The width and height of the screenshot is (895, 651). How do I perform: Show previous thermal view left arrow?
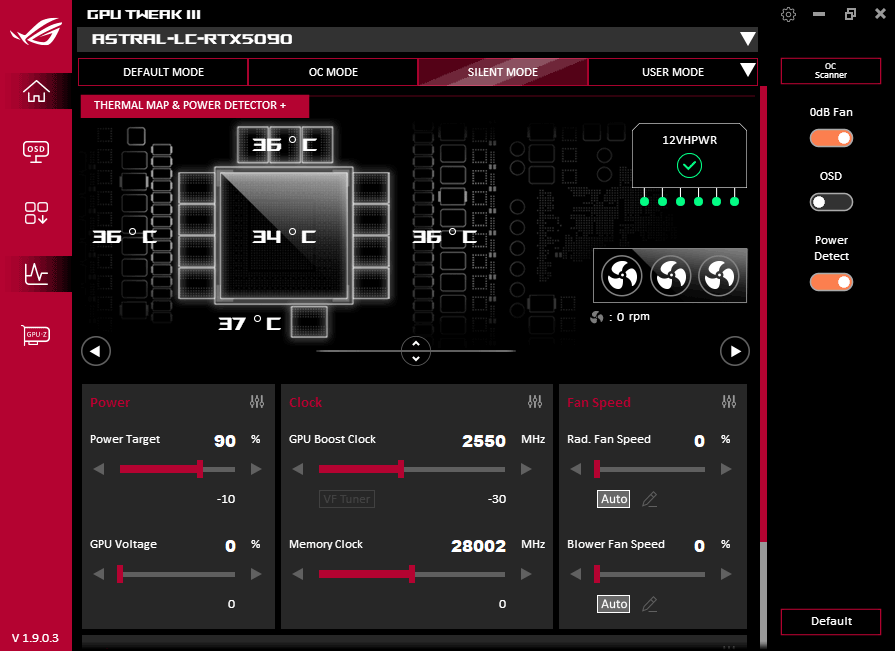pyautogui.click(x=96, y=351)
